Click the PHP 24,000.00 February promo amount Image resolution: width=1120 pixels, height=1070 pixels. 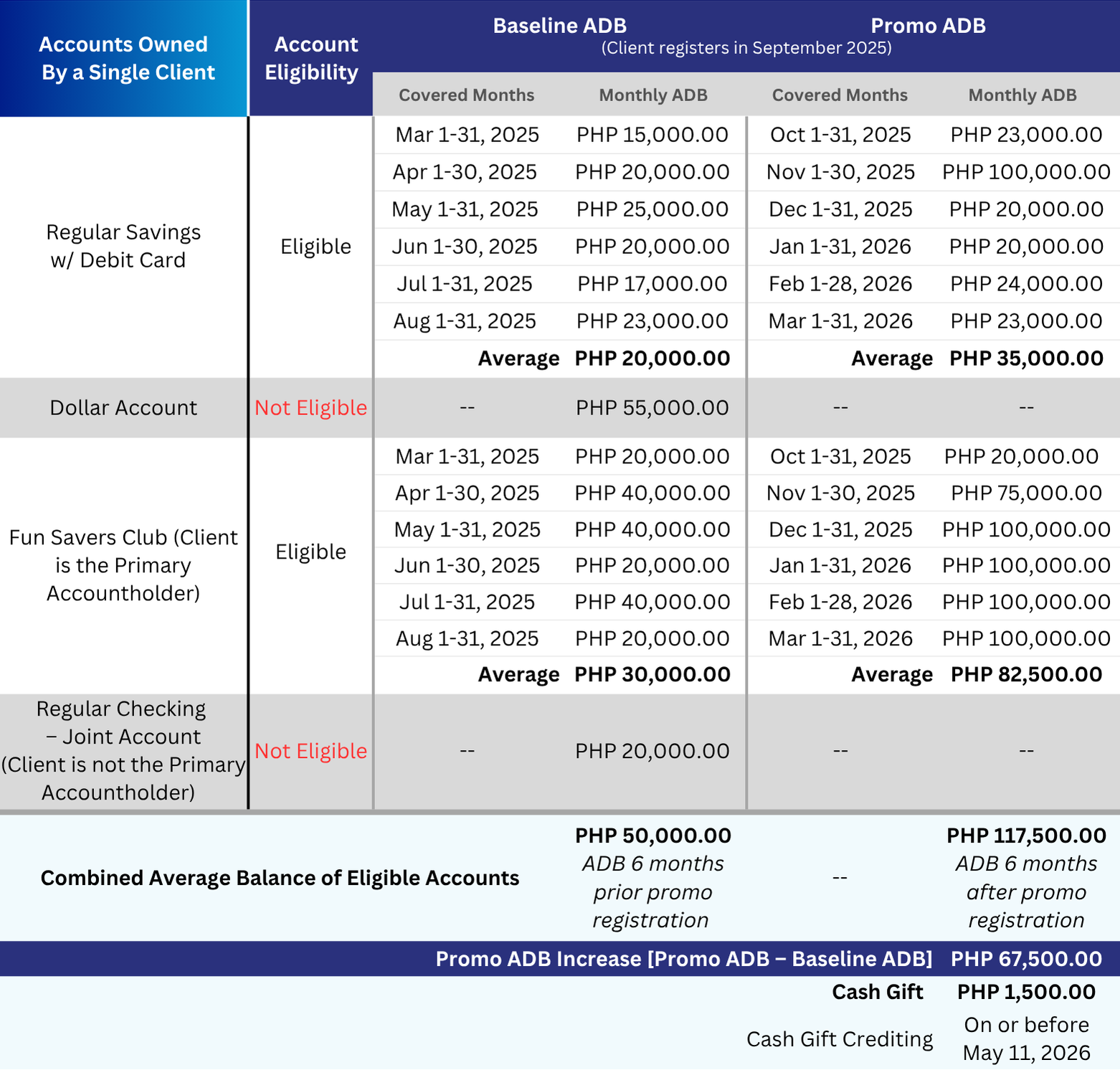tap(1025, 284)
